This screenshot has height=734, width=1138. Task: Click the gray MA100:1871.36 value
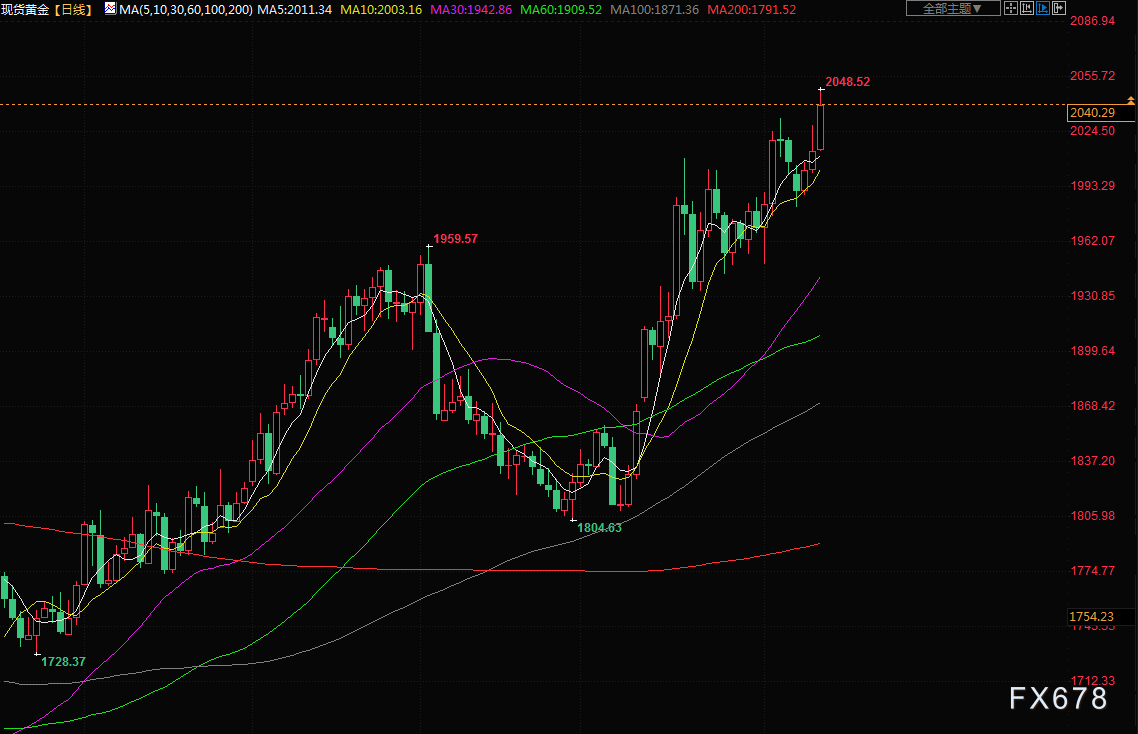[x=655, y=9]
